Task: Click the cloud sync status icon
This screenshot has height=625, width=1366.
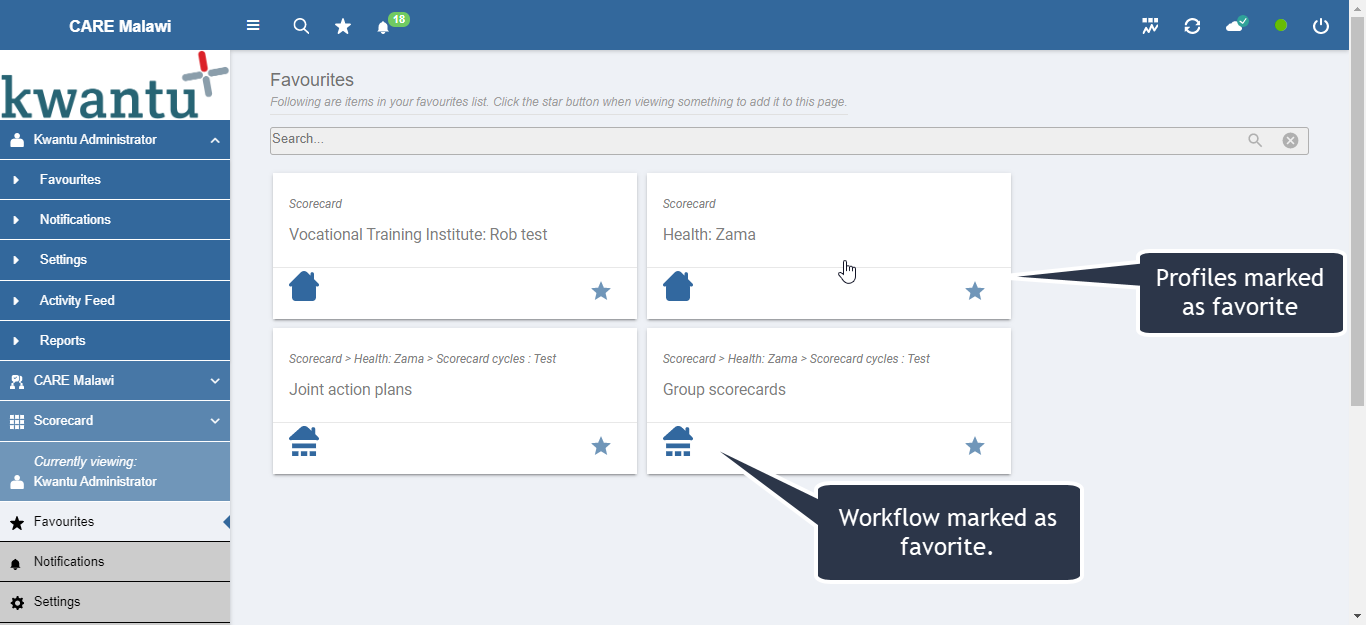Action: 1237,25
